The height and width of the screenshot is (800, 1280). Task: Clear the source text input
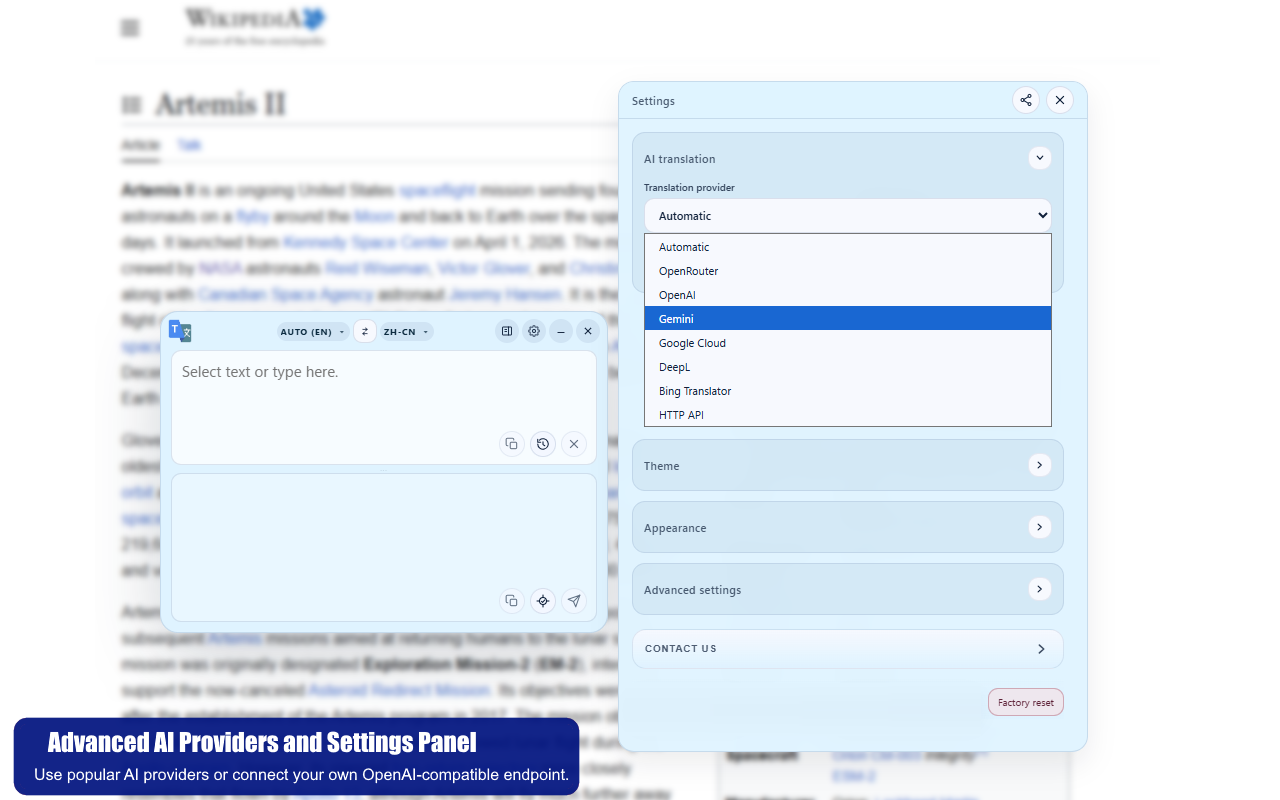574,443
